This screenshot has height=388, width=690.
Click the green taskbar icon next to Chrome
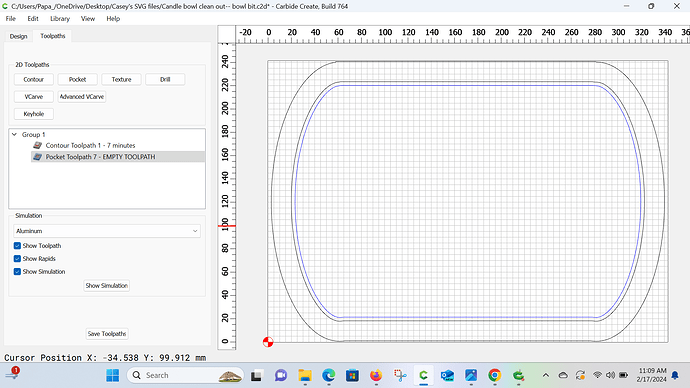click(x=519, y=376)
